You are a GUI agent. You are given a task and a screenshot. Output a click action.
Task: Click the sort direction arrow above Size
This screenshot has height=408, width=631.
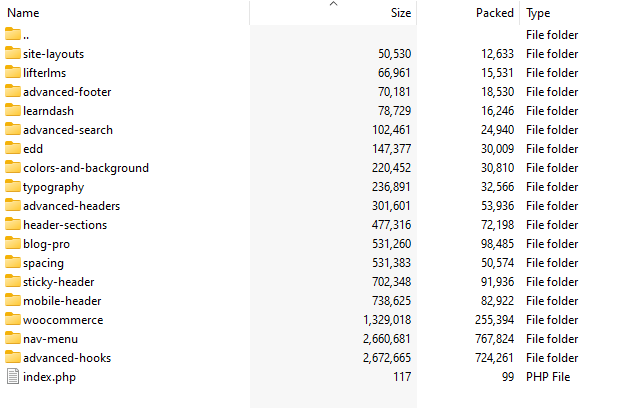[x=334, y=5]
